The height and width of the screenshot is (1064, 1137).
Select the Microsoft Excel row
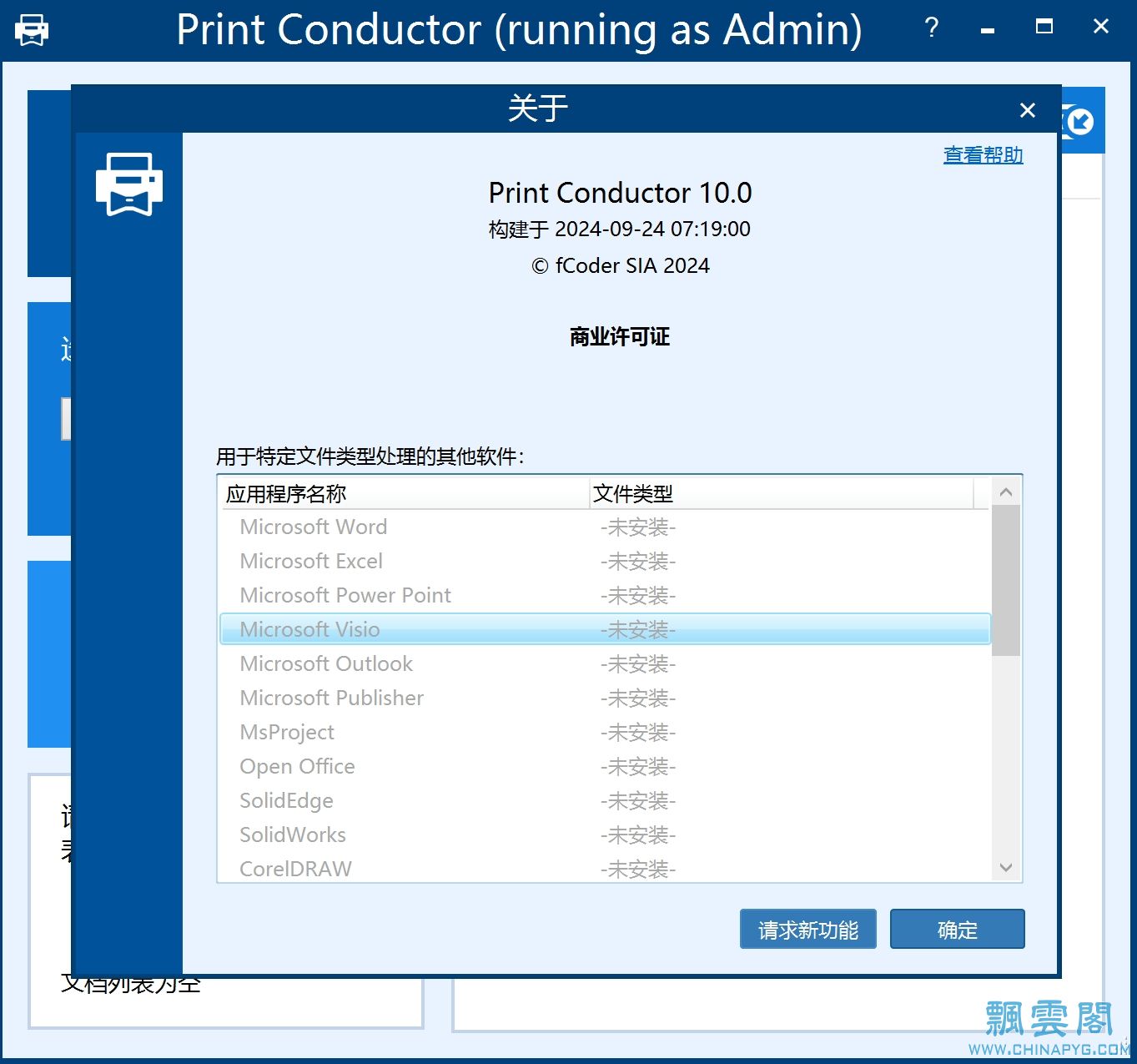605,562
